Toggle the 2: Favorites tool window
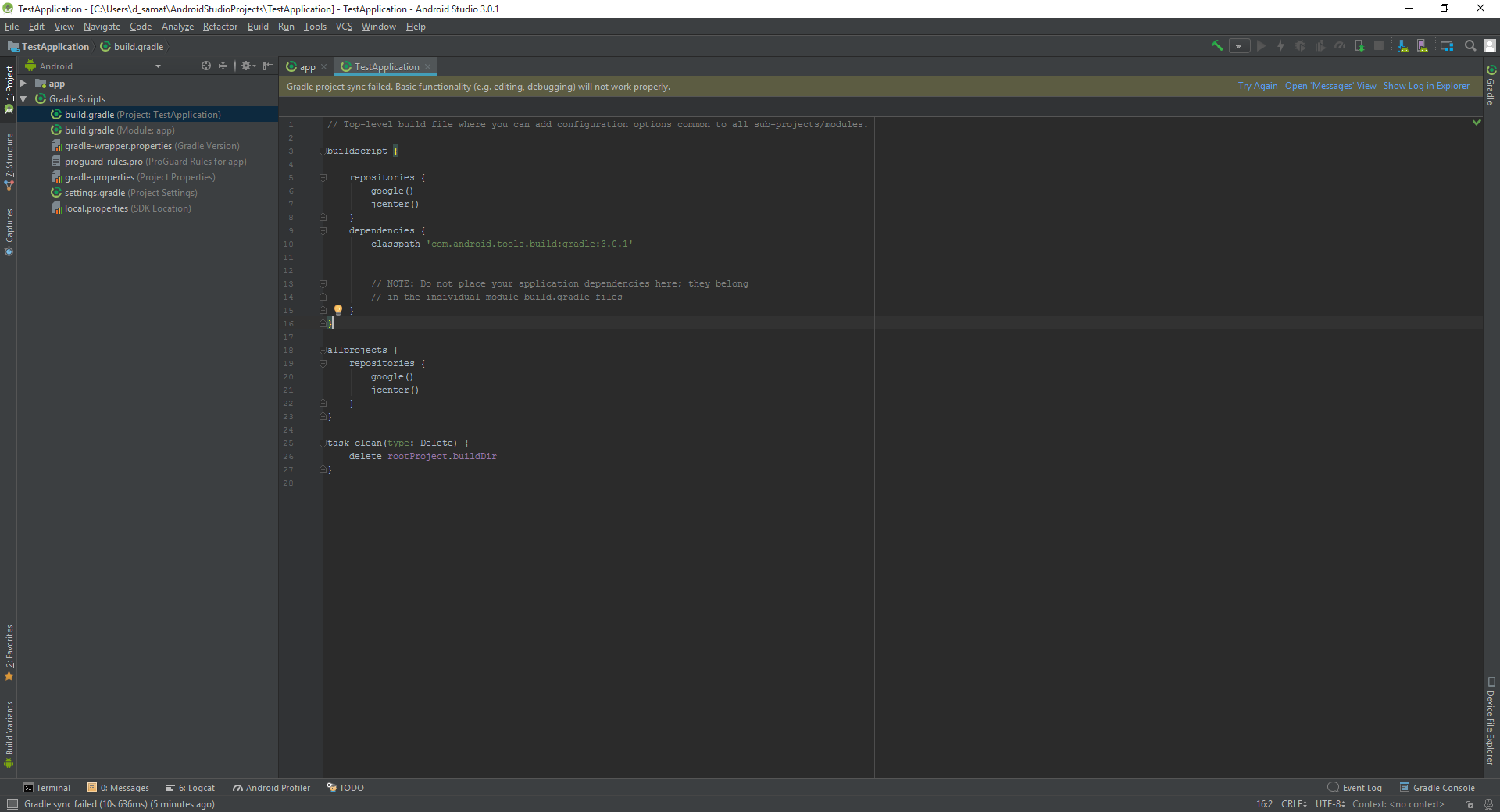1500x812 pixels. [9, 652]
